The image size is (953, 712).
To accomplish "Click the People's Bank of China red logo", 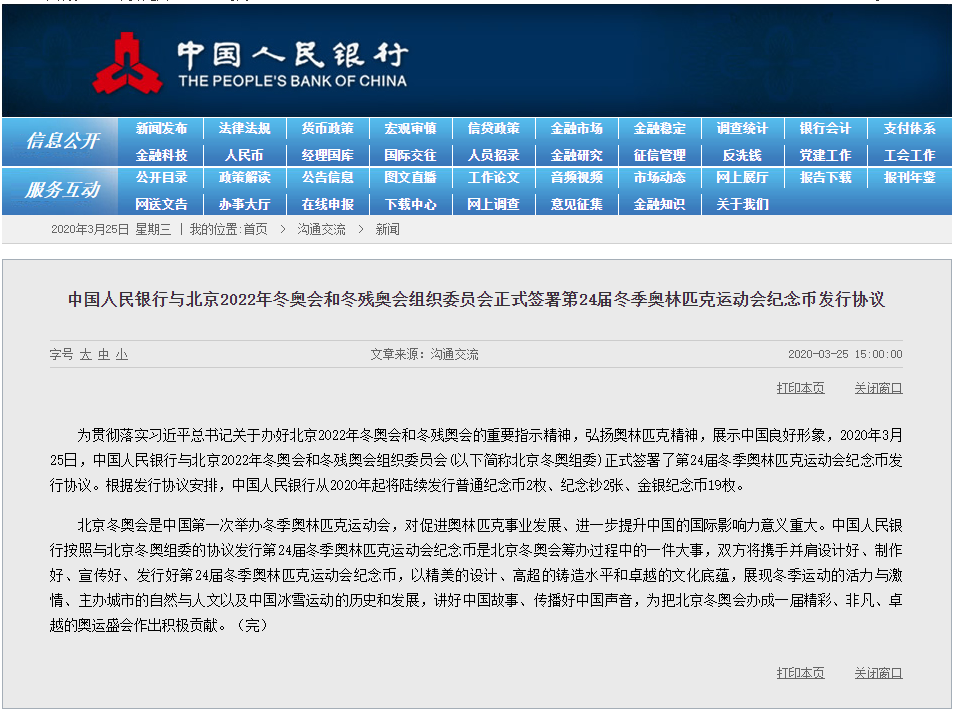I will coord(128,62).
